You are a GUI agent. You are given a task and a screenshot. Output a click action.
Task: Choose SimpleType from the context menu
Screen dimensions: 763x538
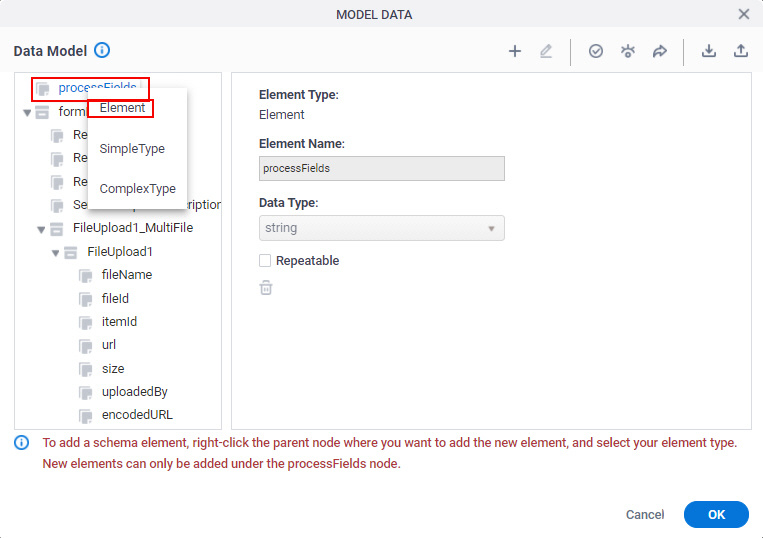tap(132, 148)
